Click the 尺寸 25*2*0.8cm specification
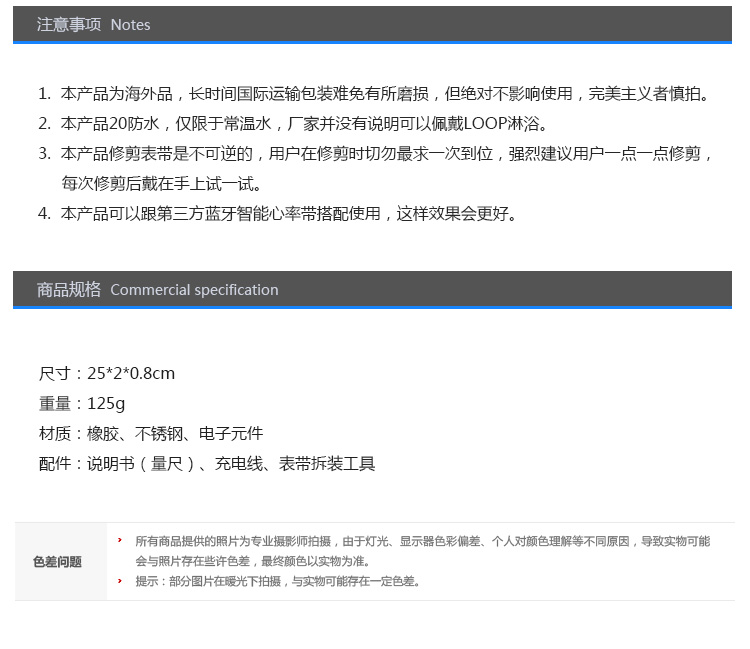The width and height of the screenshot is (750, 649). click(x=107, y=373)
